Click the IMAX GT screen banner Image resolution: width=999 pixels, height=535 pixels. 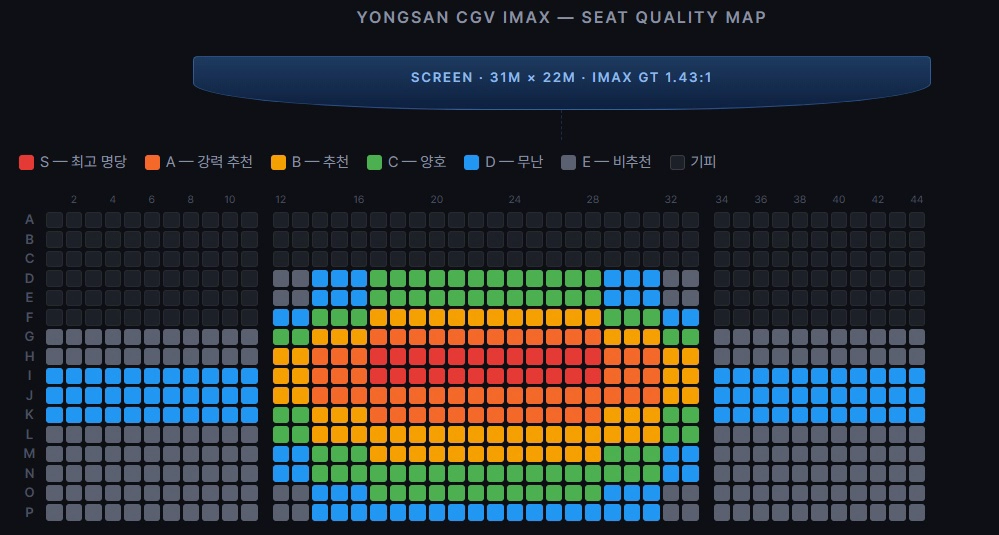[561, 83]
